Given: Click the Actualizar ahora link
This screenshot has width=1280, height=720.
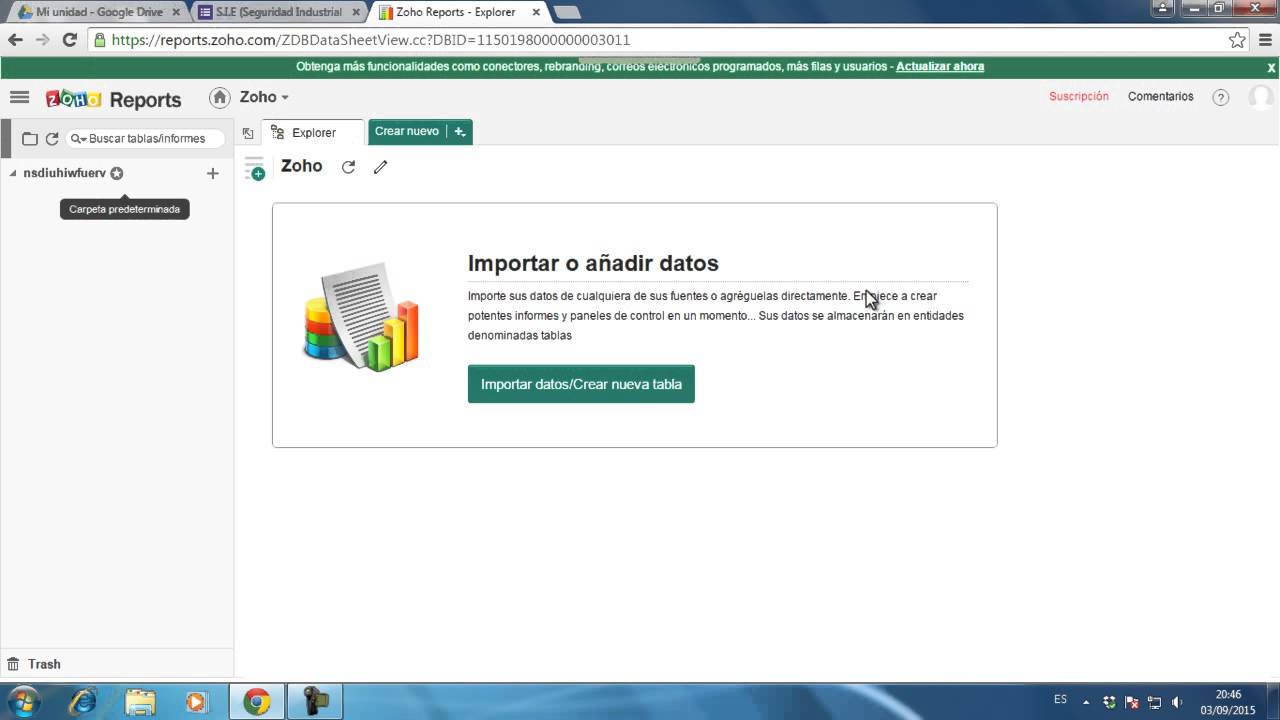Looking at the screenshot, I should pyautogui.click(x=940, y=66).
